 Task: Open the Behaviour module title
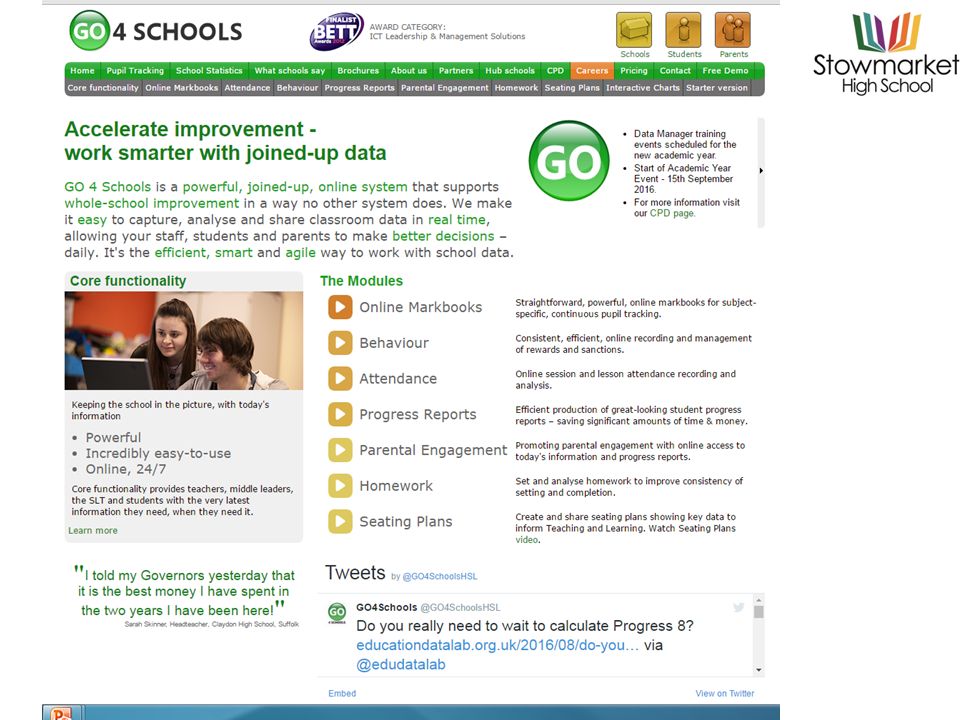394,343
